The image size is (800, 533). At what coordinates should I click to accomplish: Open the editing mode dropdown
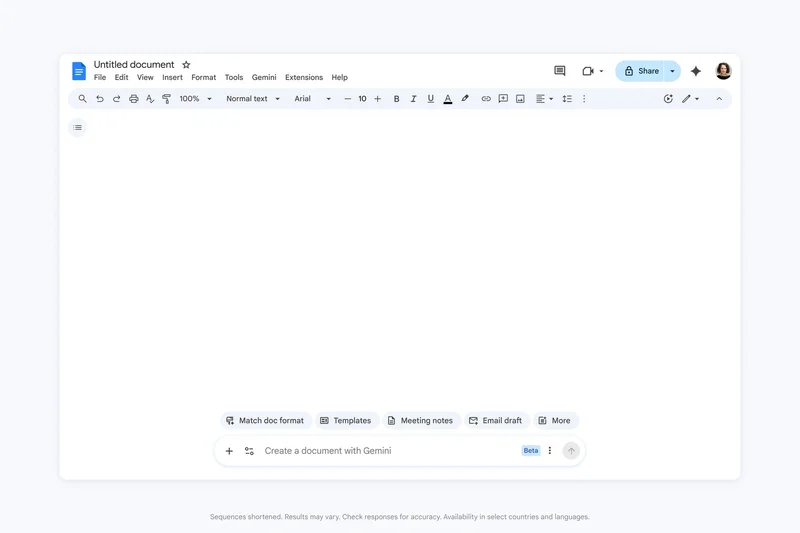pyautogui.click(x=691, y=99)
